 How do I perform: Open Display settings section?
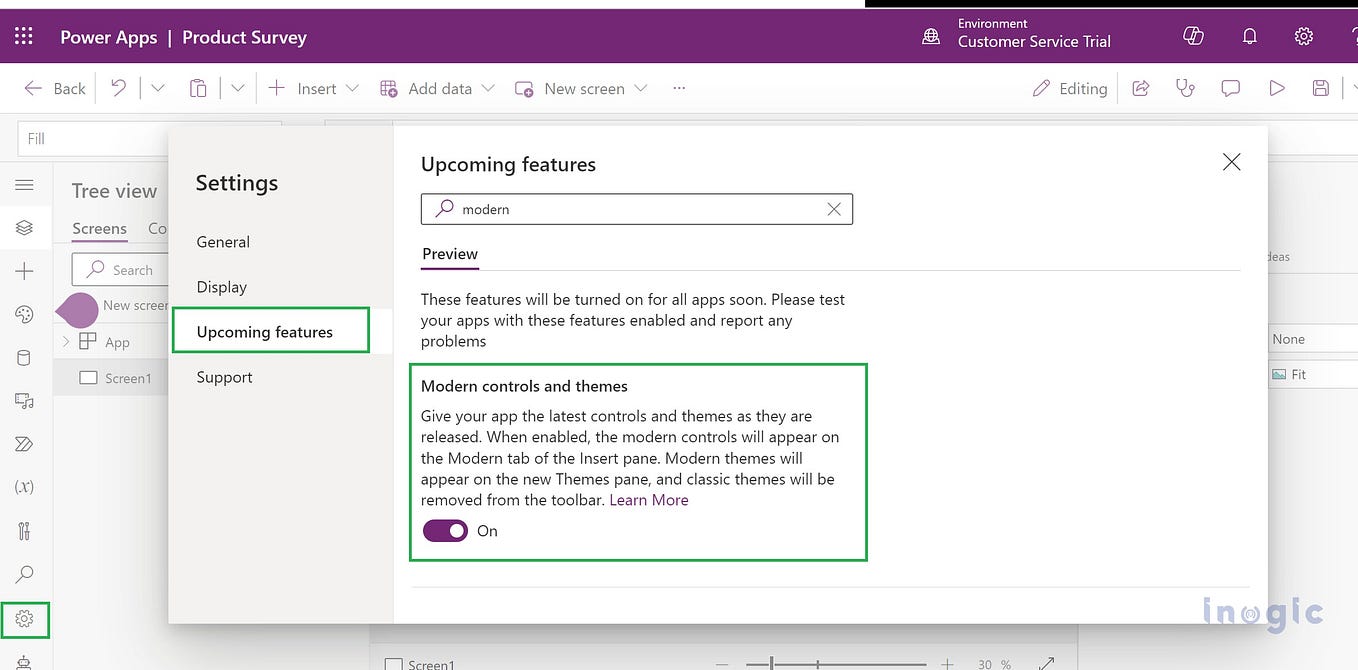(221, 287)
